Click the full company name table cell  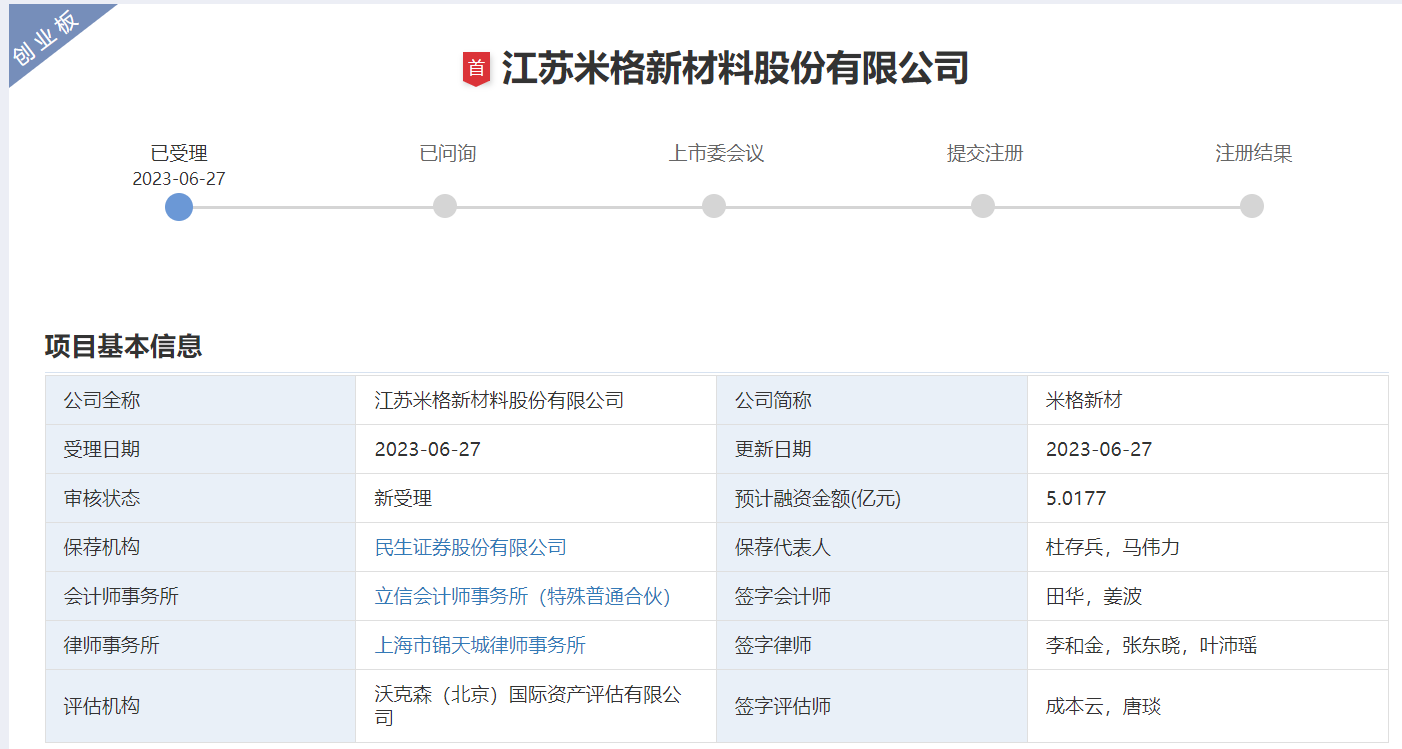point(536,400)
